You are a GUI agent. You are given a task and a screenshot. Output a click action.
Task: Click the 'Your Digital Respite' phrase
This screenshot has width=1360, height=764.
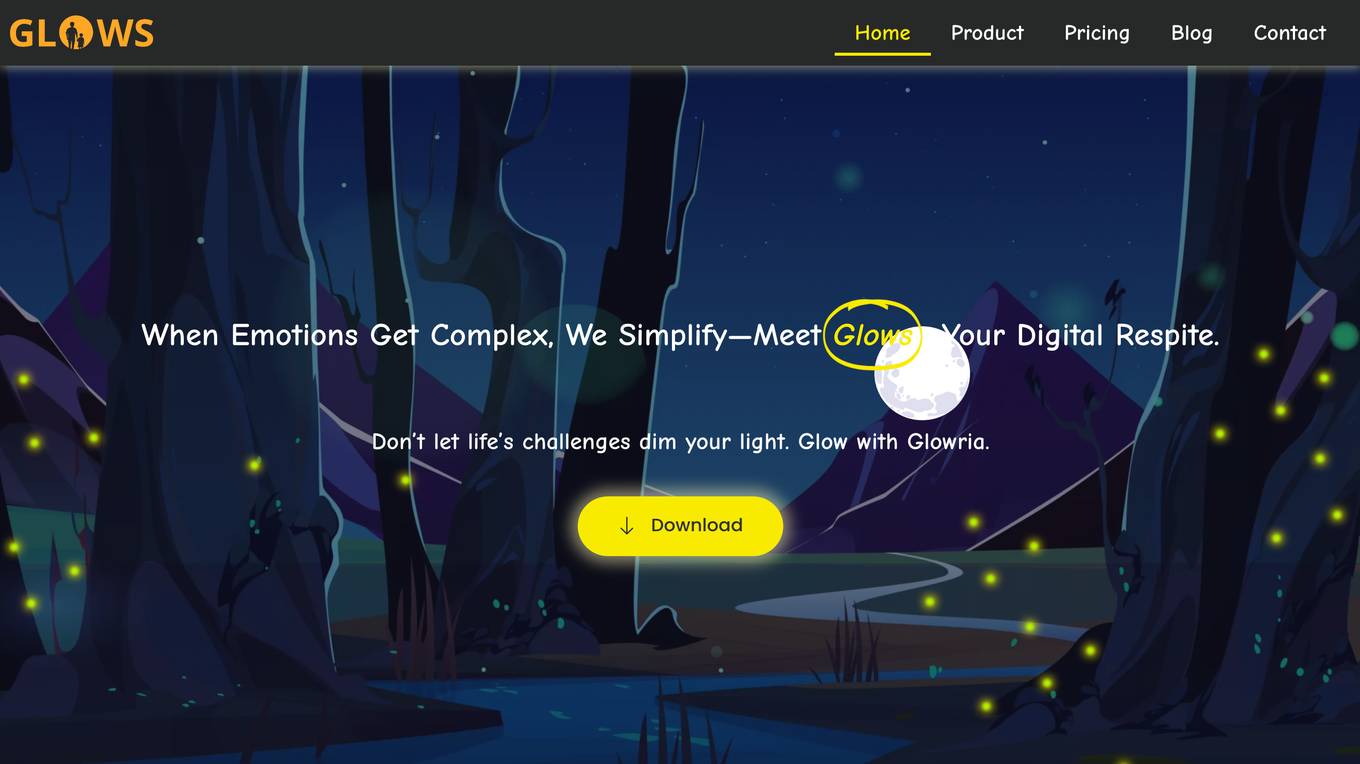click(x=1080, y=335)
